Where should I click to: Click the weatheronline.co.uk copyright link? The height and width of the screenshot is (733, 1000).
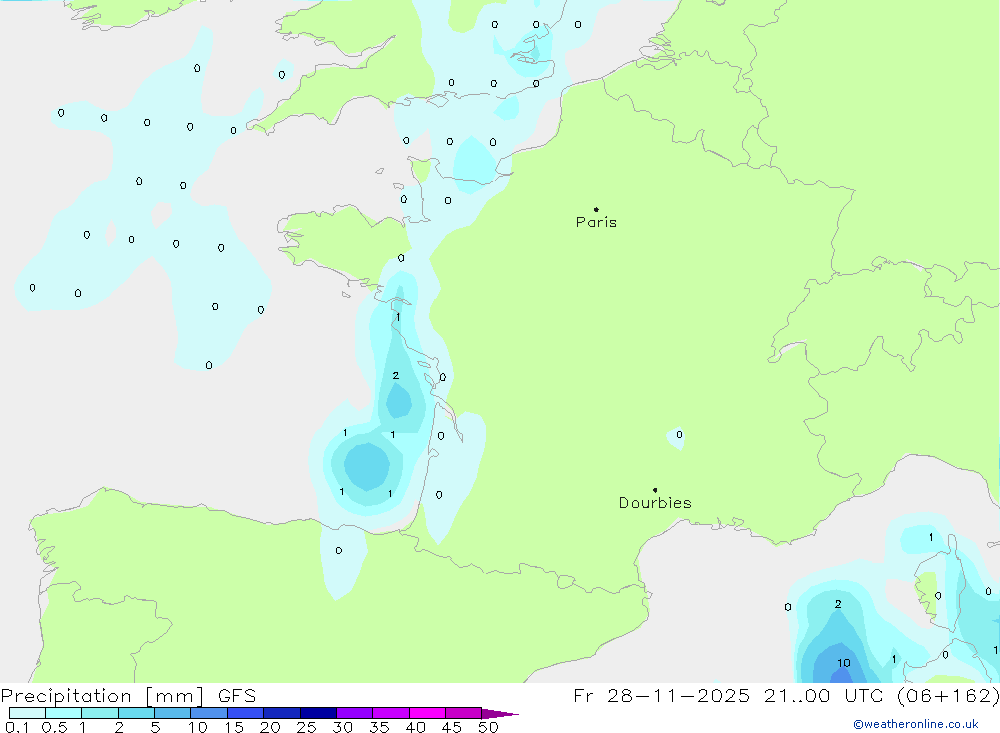pyautogui.click(x=916, y=724)
